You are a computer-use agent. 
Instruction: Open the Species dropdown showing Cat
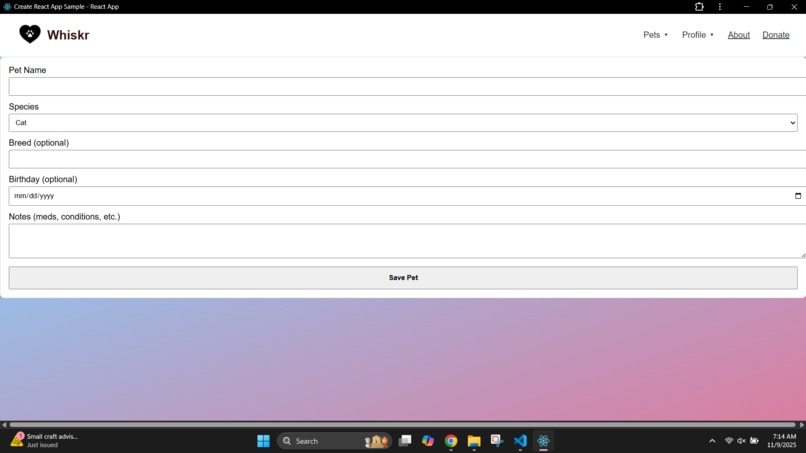click(403, 123)
